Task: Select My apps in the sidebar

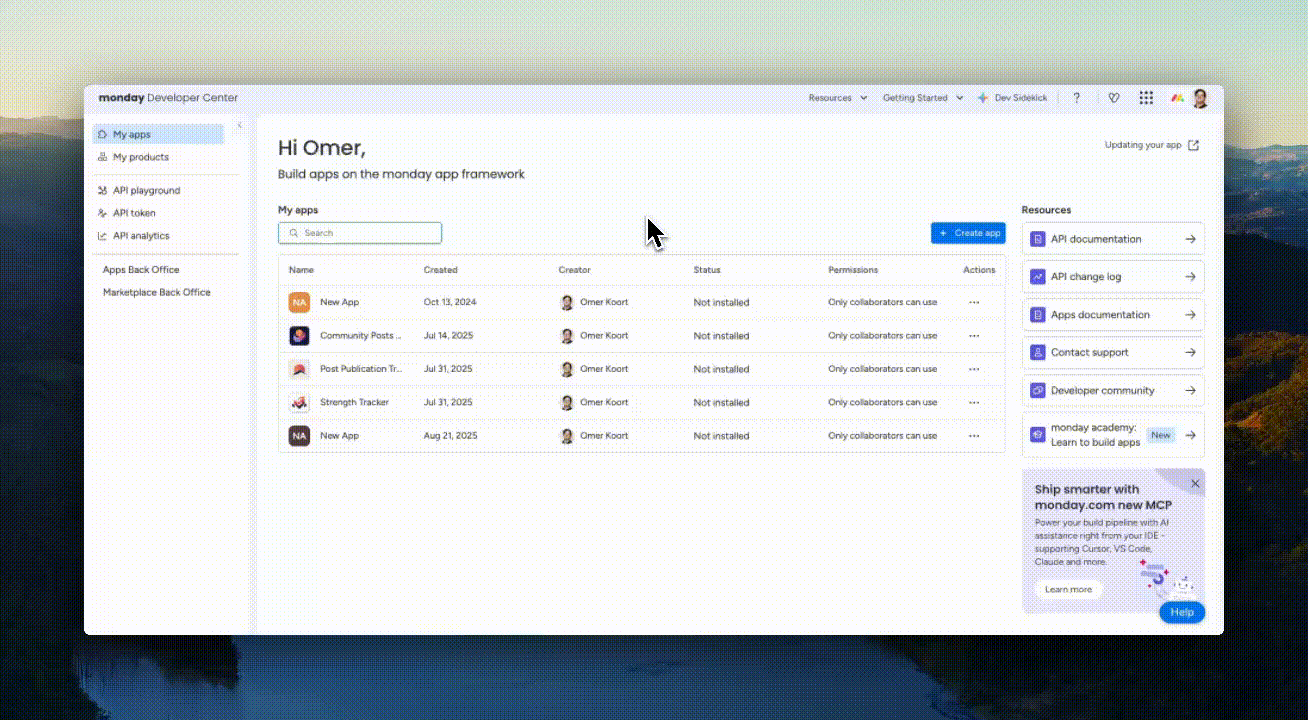Action: (158, 134)
